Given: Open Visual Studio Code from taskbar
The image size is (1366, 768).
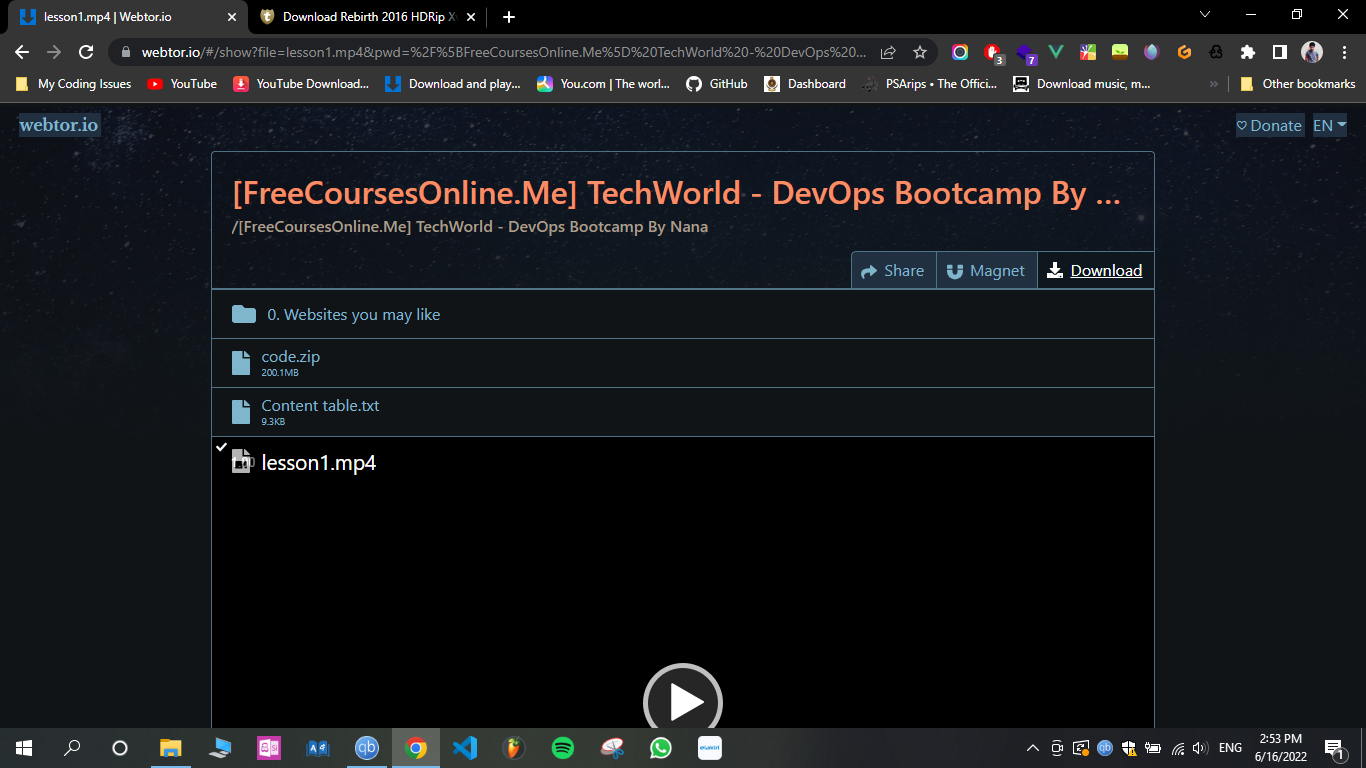Looking at the screenshot, I should coord(465,747).
